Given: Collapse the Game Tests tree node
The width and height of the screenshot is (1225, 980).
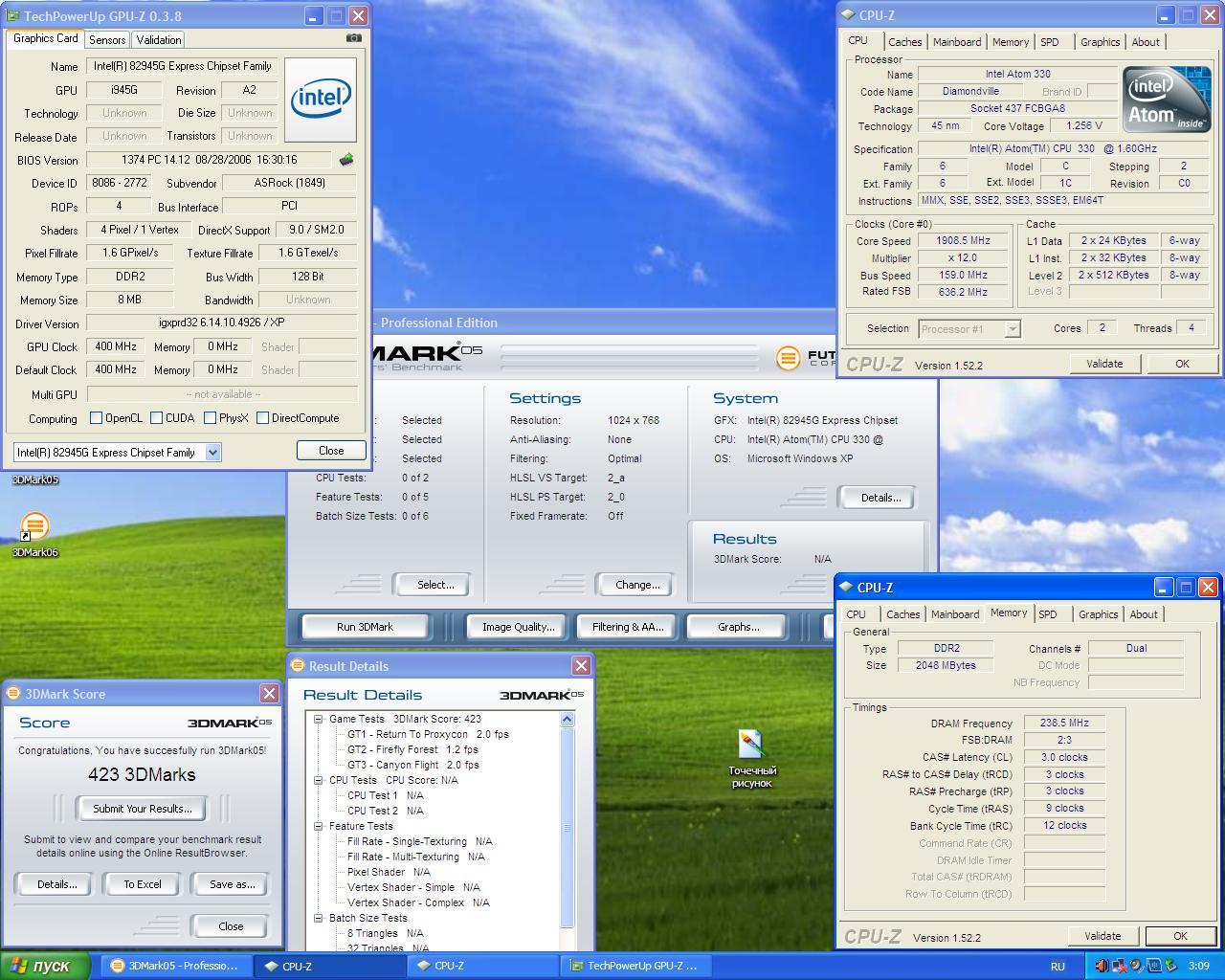Looking at the screenshot, I should pyautogui.click(x=319, y=719).
